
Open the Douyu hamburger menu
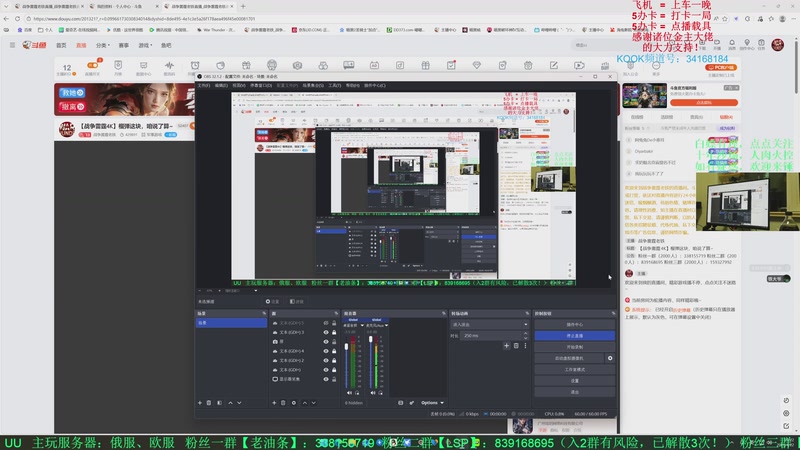click(x=12, y=45)
